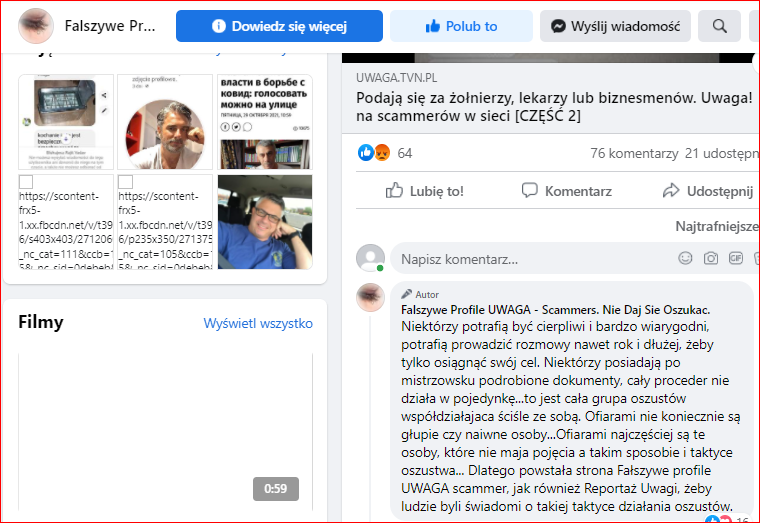
Task: Open the UWAGA.TVN.PL article about scammers
Action: pyautogui.click(x=552, y=105)
